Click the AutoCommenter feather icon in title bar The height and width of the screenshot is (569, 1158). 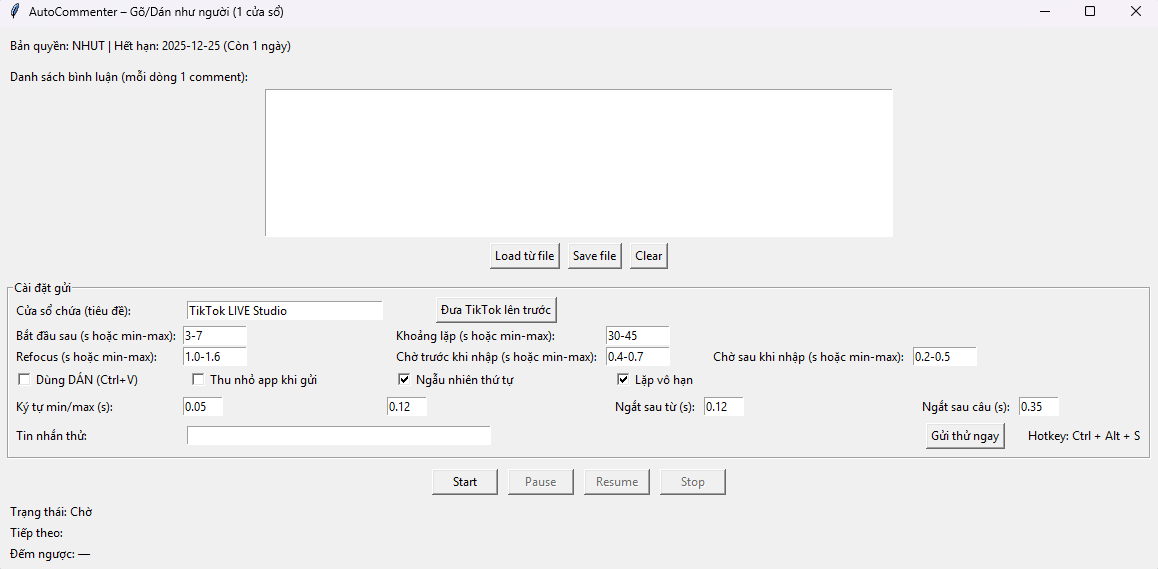tap(13, 11)
